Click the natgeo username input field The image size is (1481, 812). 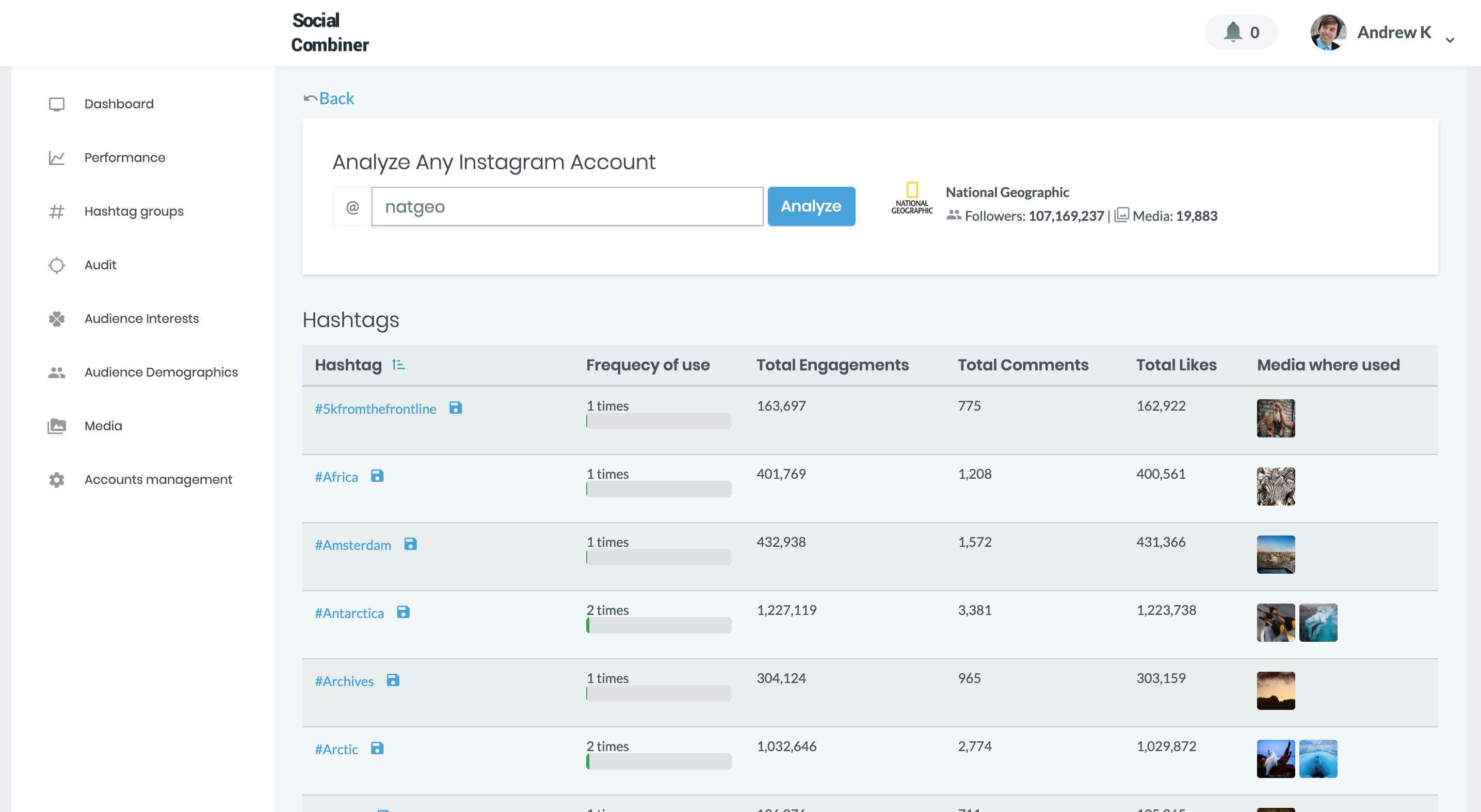pos(567,206)
